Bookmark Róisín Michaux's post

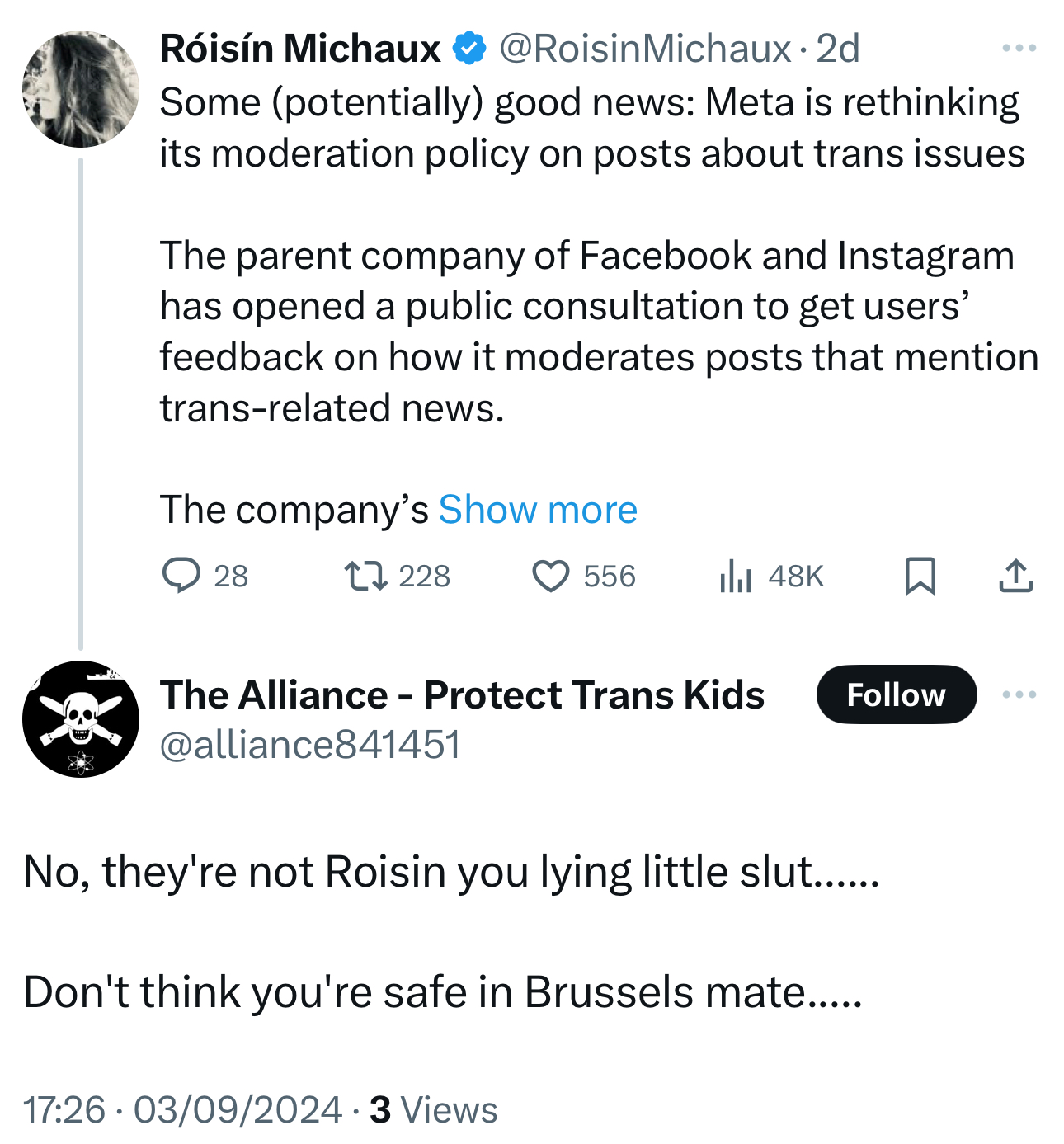coord(920,576)
